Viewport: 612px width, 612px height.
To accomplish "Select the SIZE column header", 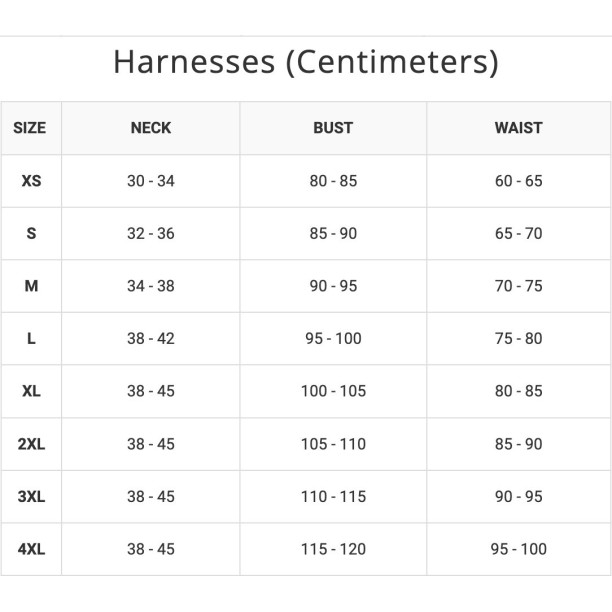I will click(x=30, y=128).
